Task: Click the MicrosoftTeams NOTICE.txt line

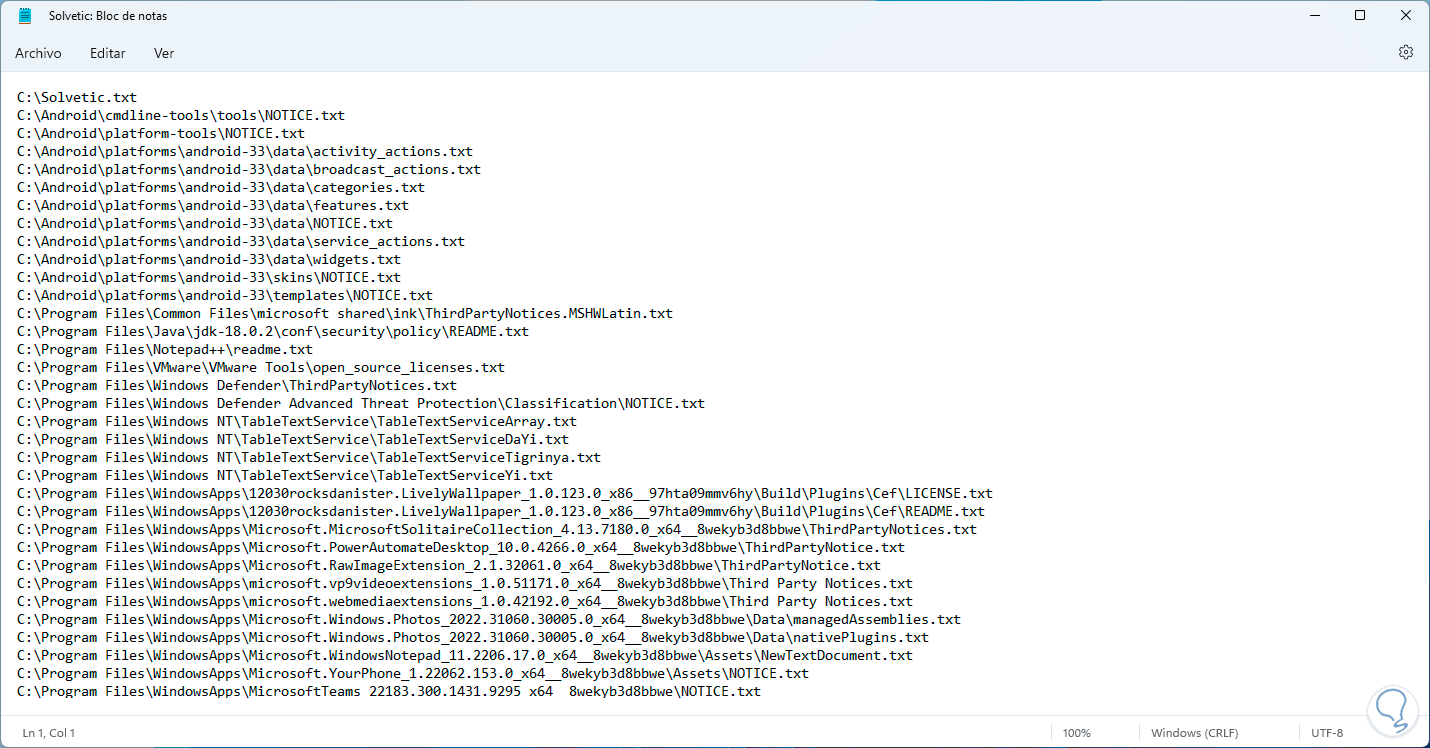Action: pos(389,692)
